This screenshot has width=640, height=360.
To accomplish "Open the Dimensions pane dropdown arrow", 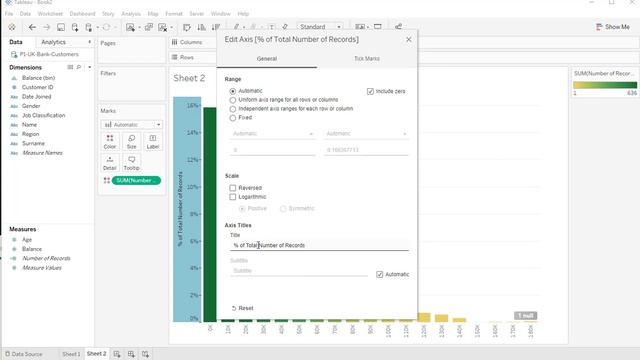I will click(x=89, y=67).
